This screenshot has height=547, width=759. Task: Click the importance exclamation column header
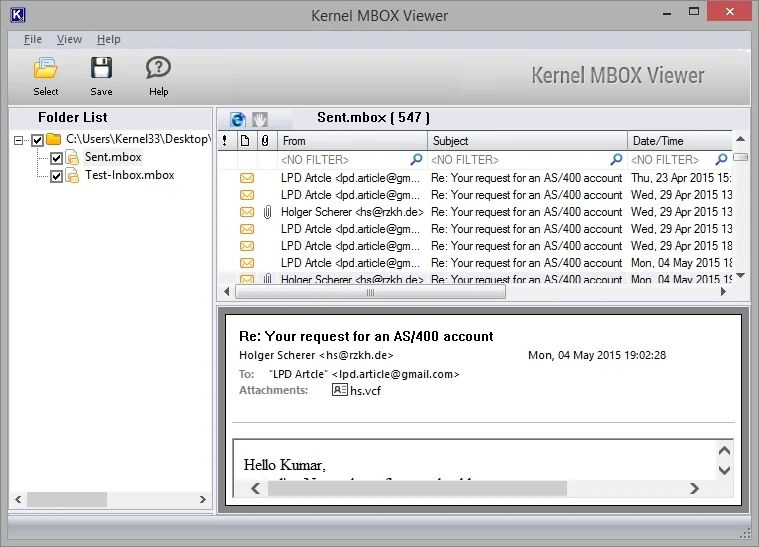(x=225, y=141)
